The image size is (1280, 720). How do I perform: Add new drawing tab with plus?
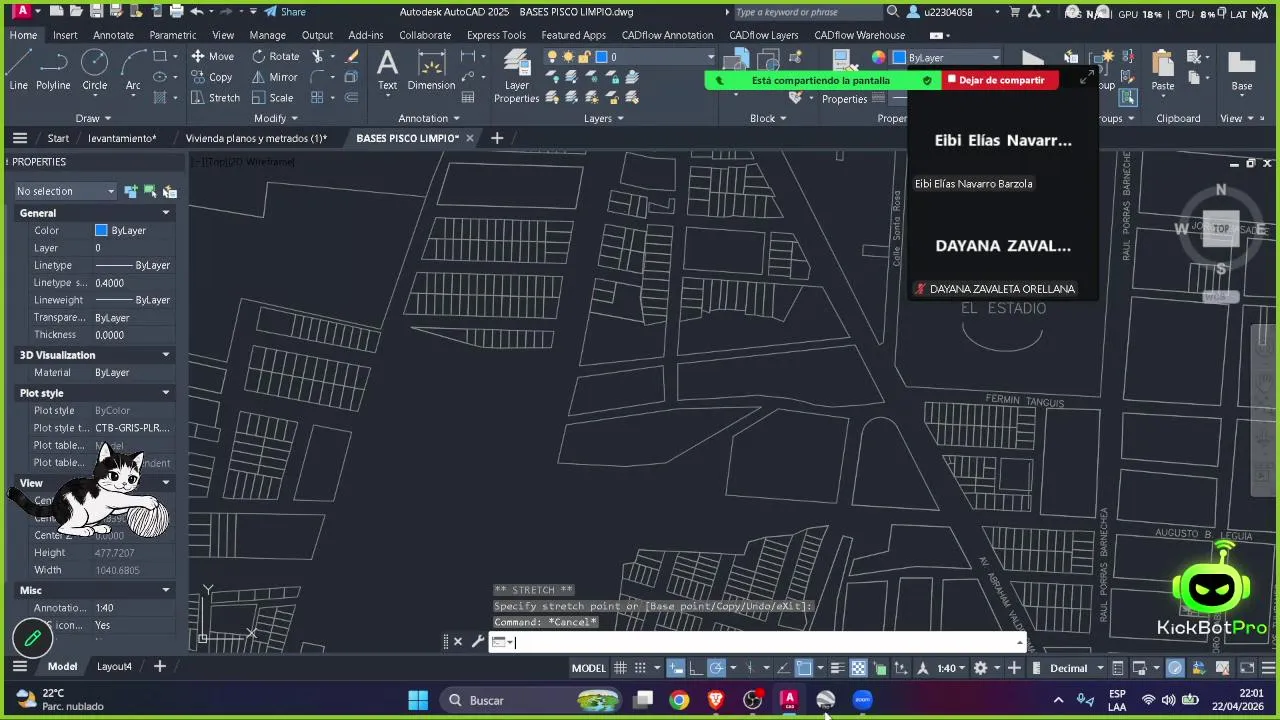(x=497, y=138)
